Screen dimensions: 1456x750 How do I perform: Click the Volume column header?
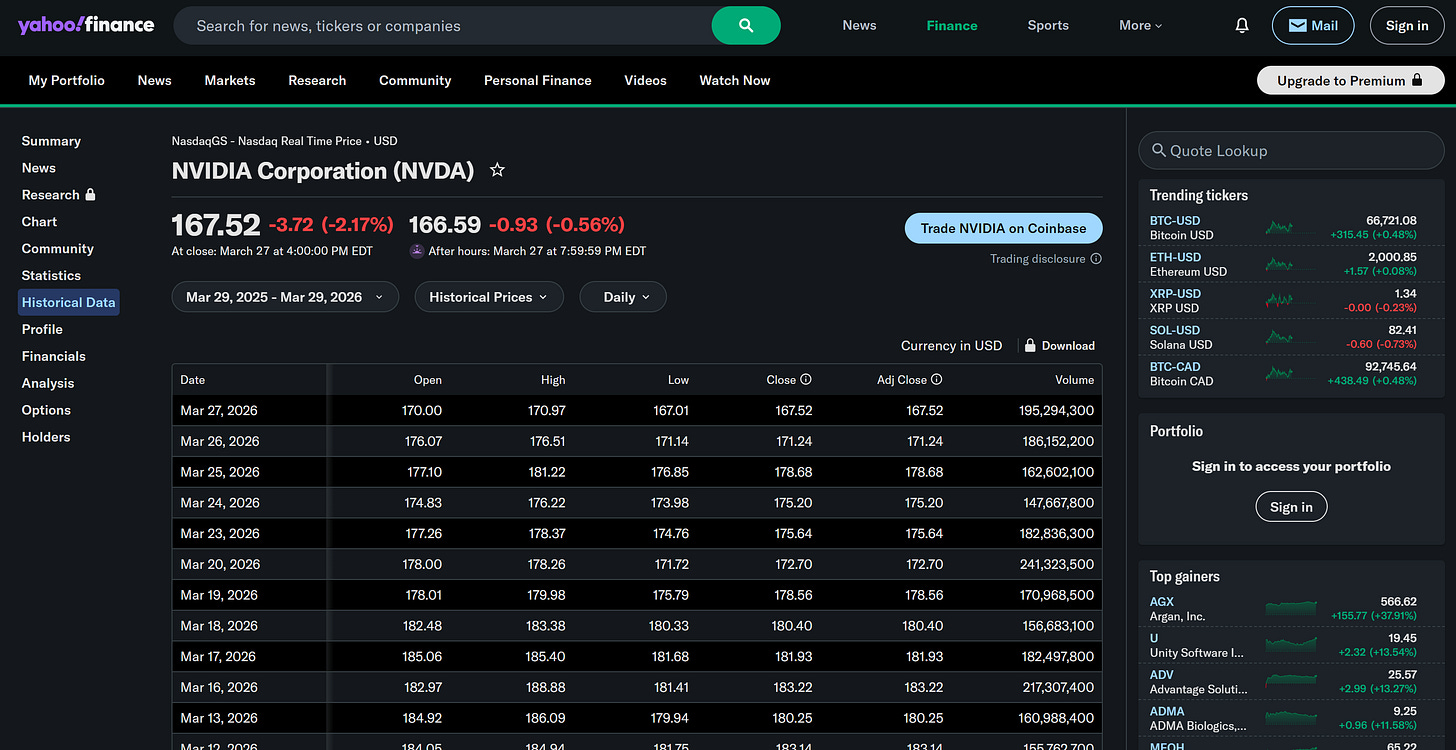[x=1074, y=380]
